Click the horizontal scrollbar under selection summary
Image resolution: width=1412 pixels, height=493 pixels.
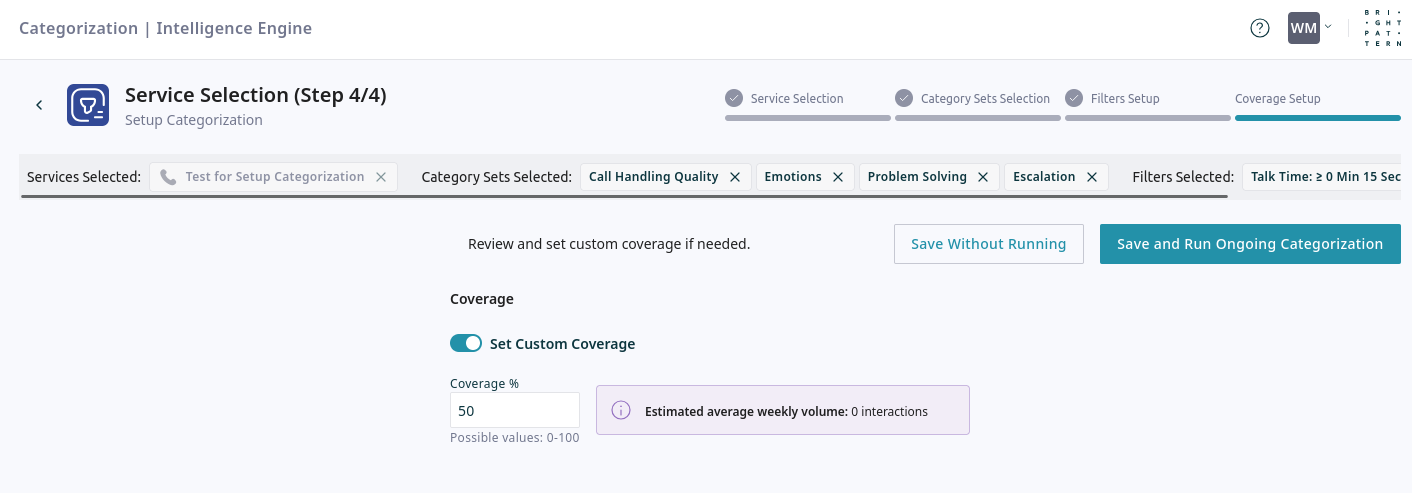pos(623,197)
